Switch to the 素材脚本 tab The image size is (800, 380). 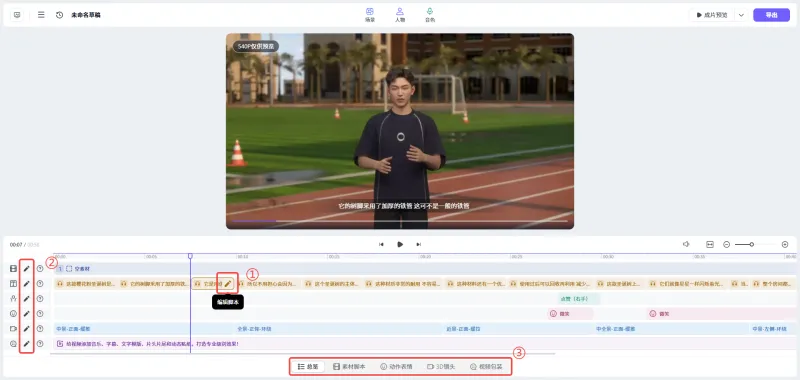click(349, 366)
